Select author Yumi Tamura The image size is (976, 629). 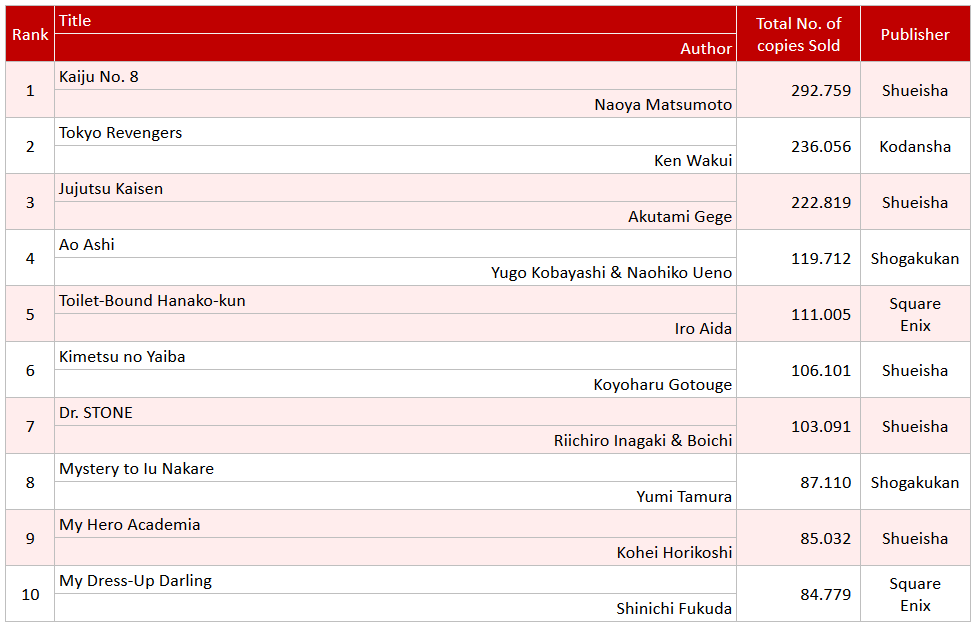pos(684,496)
